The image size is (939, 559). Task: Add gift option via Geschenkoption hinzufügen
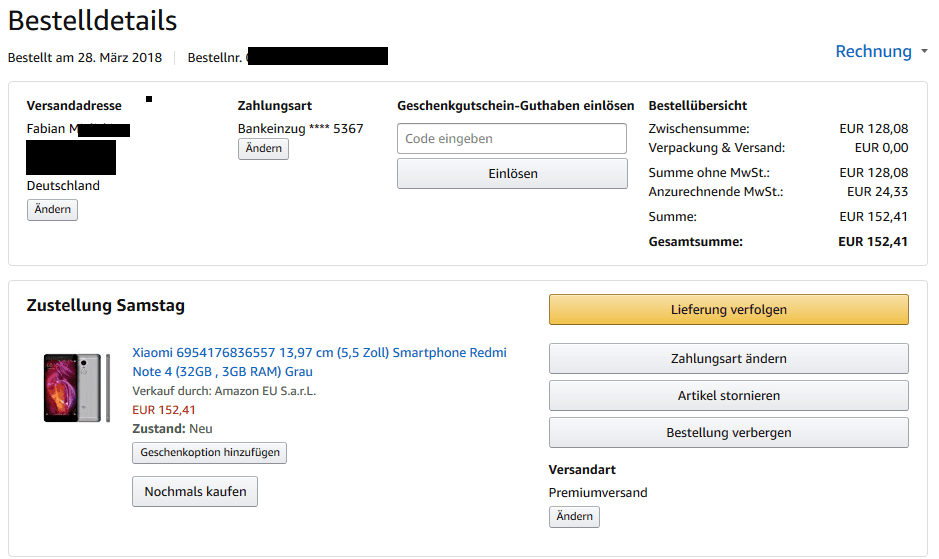coord(210,453)
